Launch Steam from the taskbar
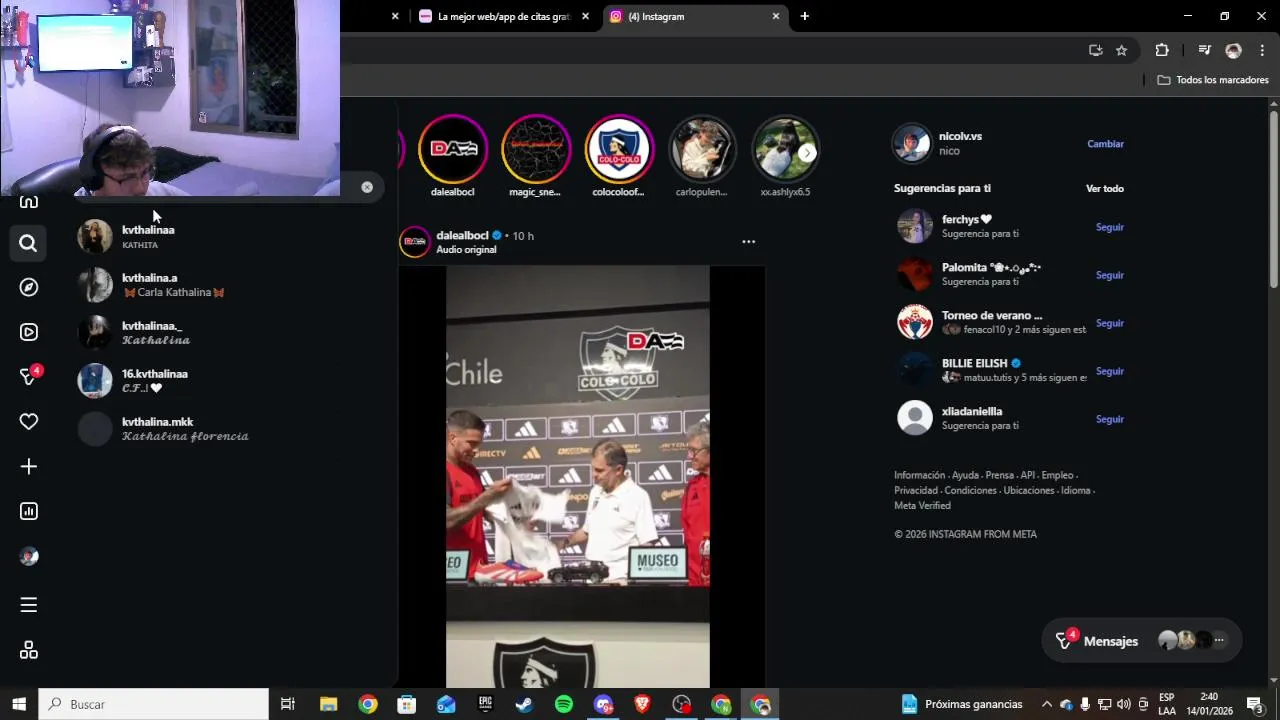This screenshot has width=1280, height=720. point(524,704)
